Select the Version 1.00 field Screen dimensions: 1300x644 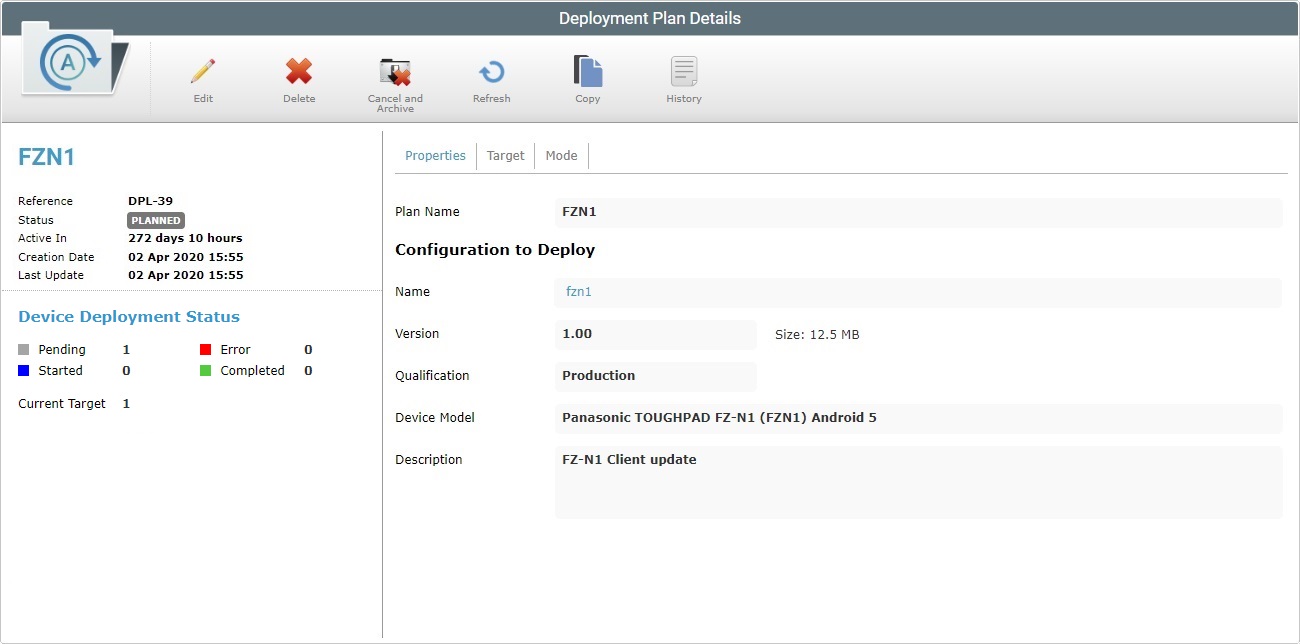tap(655, 333)
